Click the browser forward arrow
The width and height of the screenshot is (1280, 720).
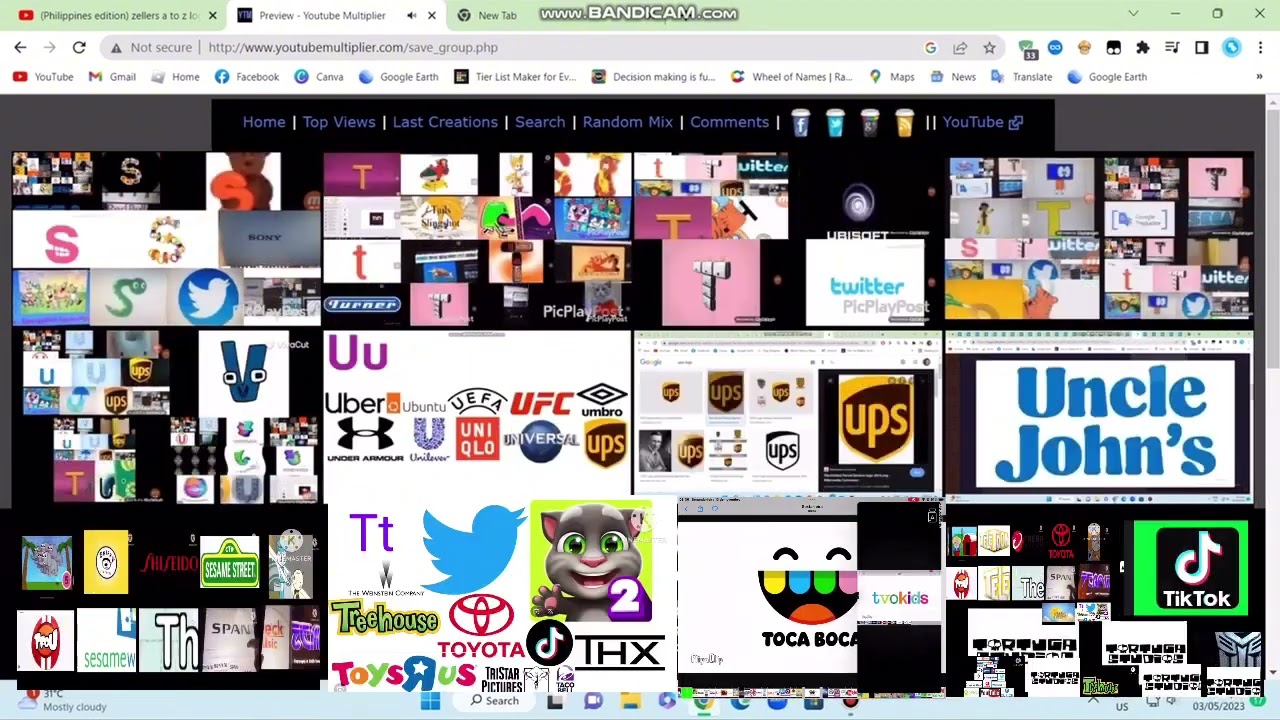49,47
